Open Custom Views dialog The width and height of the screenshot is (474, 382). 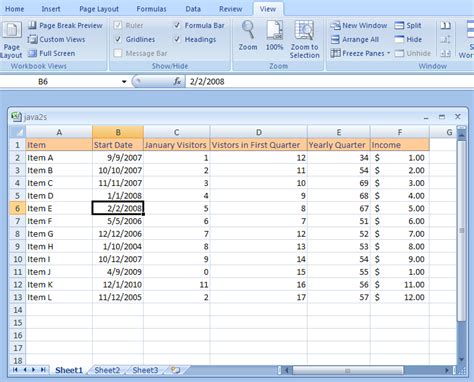(x=56, y=39)
